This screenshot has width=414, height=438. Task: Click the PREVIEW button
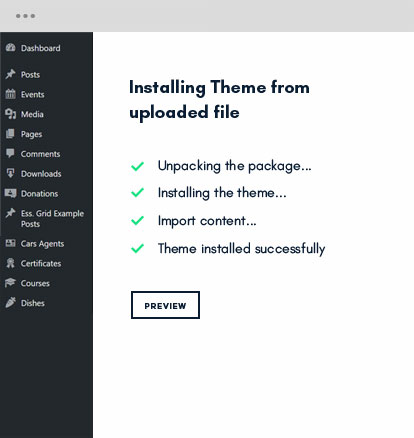(165, 305)
